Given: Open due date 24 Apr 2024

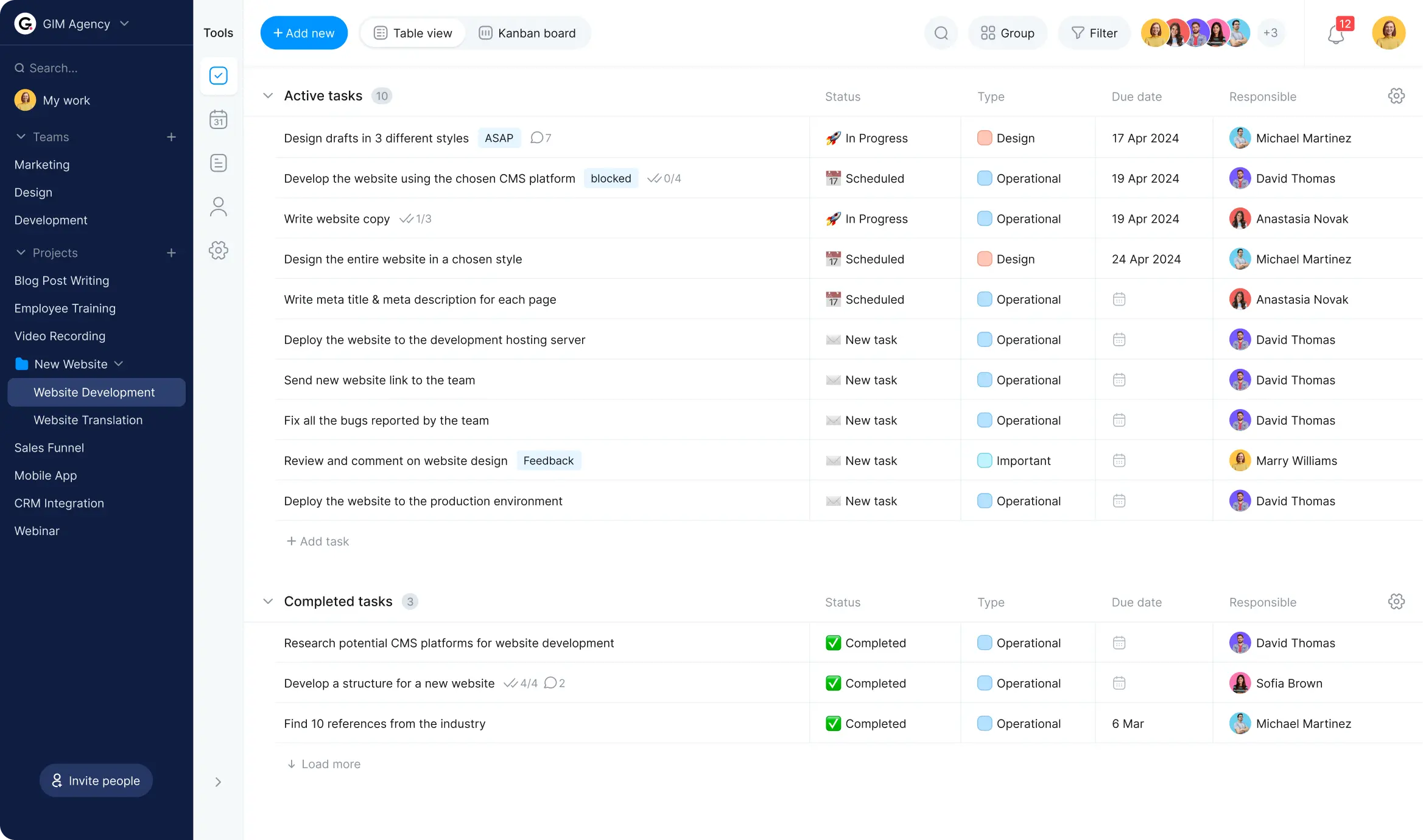Looking at the screenshot, I should [x=1146, y=259].
